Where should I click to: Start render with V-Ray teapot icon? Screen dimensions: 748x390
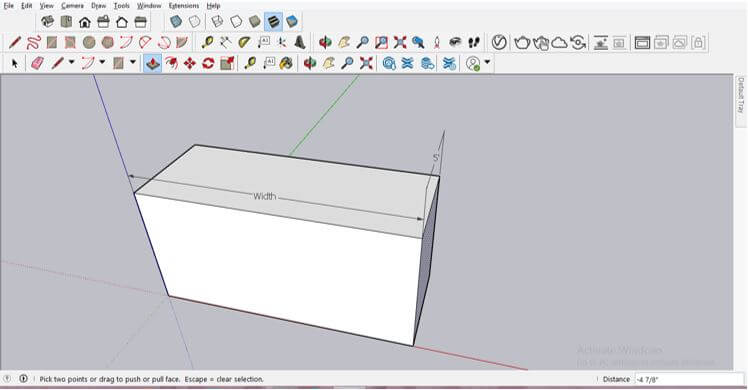(522, 43)
